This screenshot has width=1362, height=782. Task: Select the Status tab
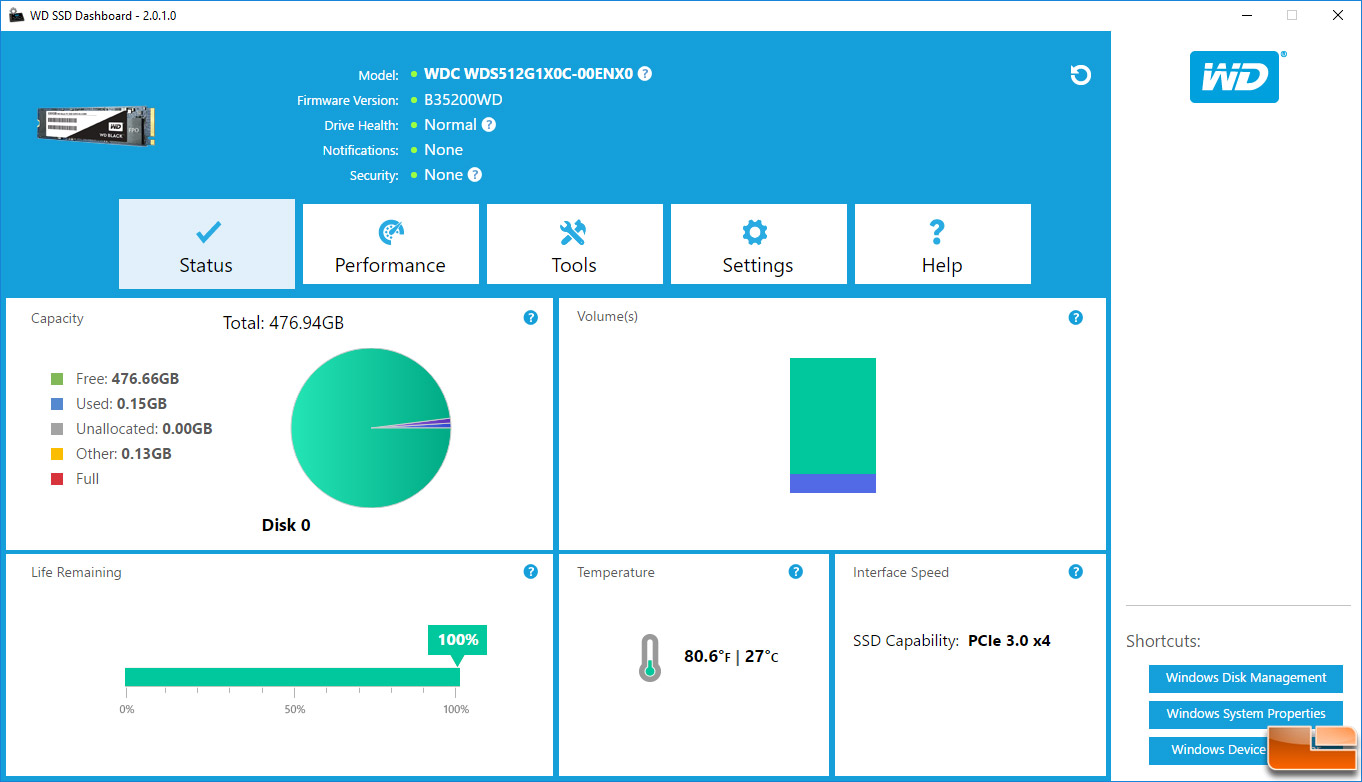[x=207, y=244]
